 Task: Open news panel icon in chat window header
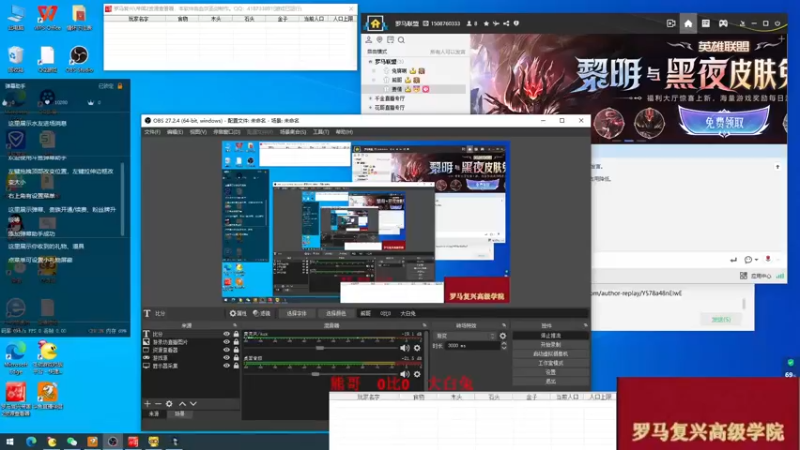pos(706,23)
